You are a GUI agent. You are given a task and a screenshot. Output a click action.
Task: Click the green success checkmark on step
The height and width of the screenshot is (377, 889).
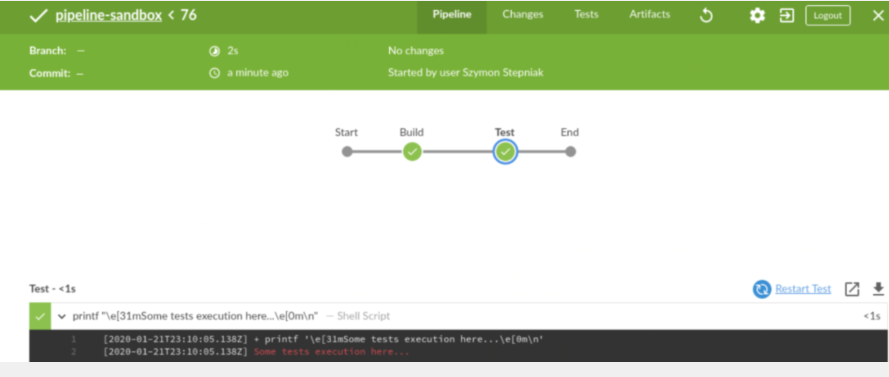pyautogui.click(x=40, y=316)
